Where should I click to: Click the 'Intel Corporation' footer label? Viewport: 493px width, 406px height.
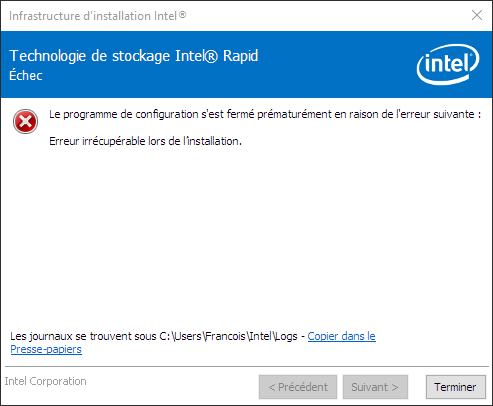pyautogui.click(x=45, y=381)
